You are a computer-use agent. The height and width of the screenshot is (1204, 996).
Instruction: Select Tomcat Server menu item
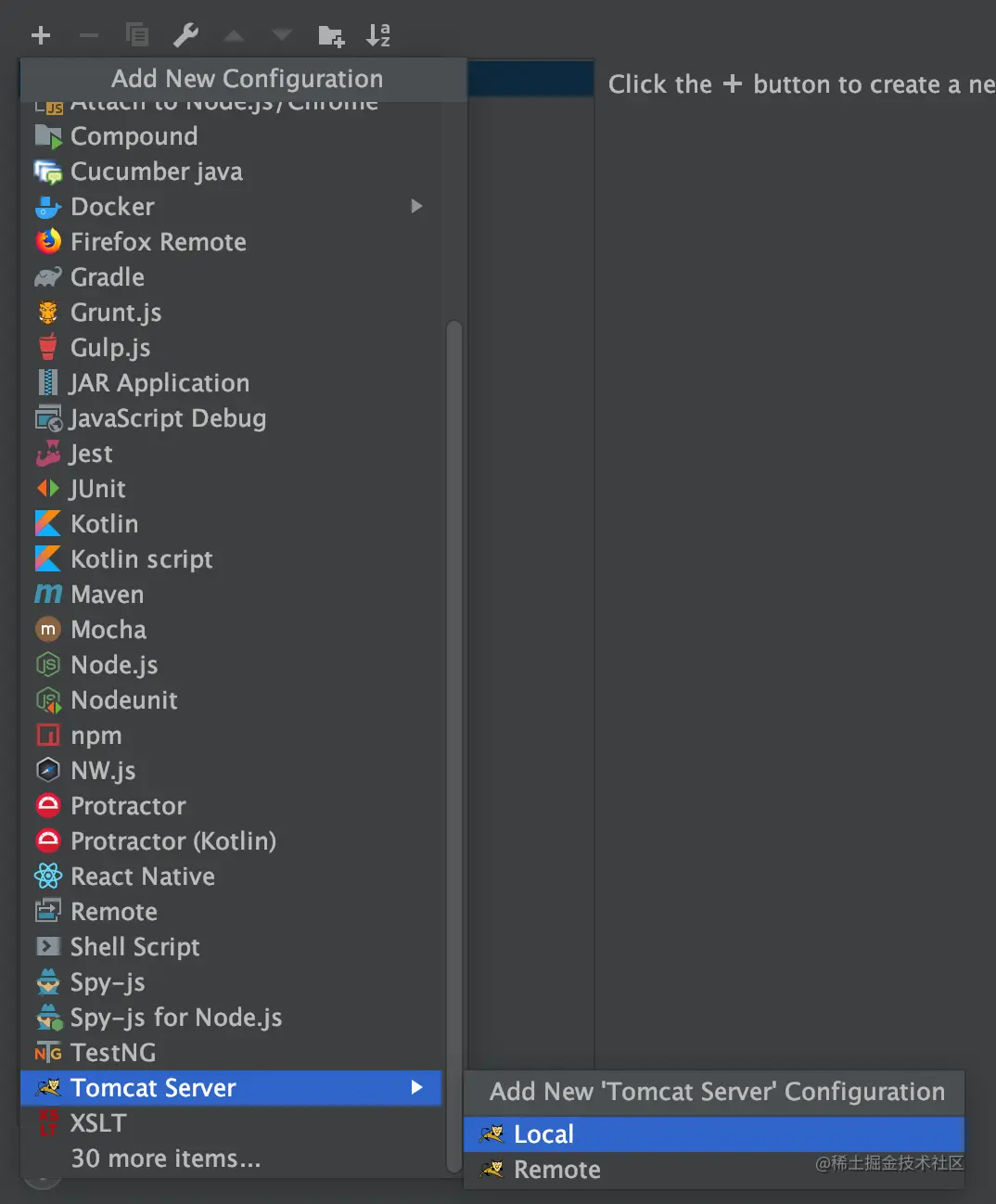coord(231,1088)
